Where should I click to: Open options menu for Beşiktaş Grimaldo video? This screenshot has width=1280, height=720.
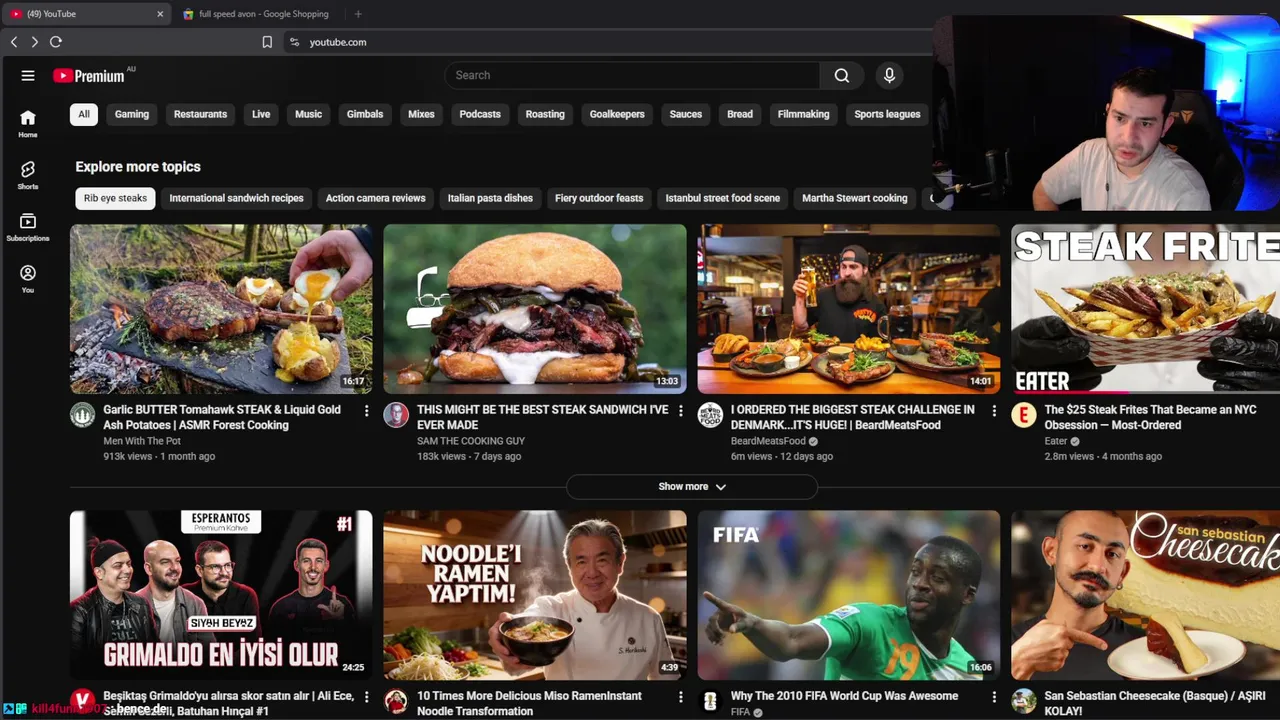click(x=366, y=697)
